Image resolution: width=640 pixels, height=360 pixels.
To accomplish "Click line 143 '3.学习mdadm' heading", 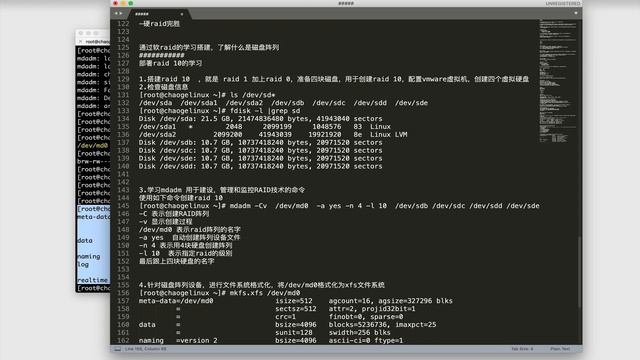I will (x=222, y=190).
